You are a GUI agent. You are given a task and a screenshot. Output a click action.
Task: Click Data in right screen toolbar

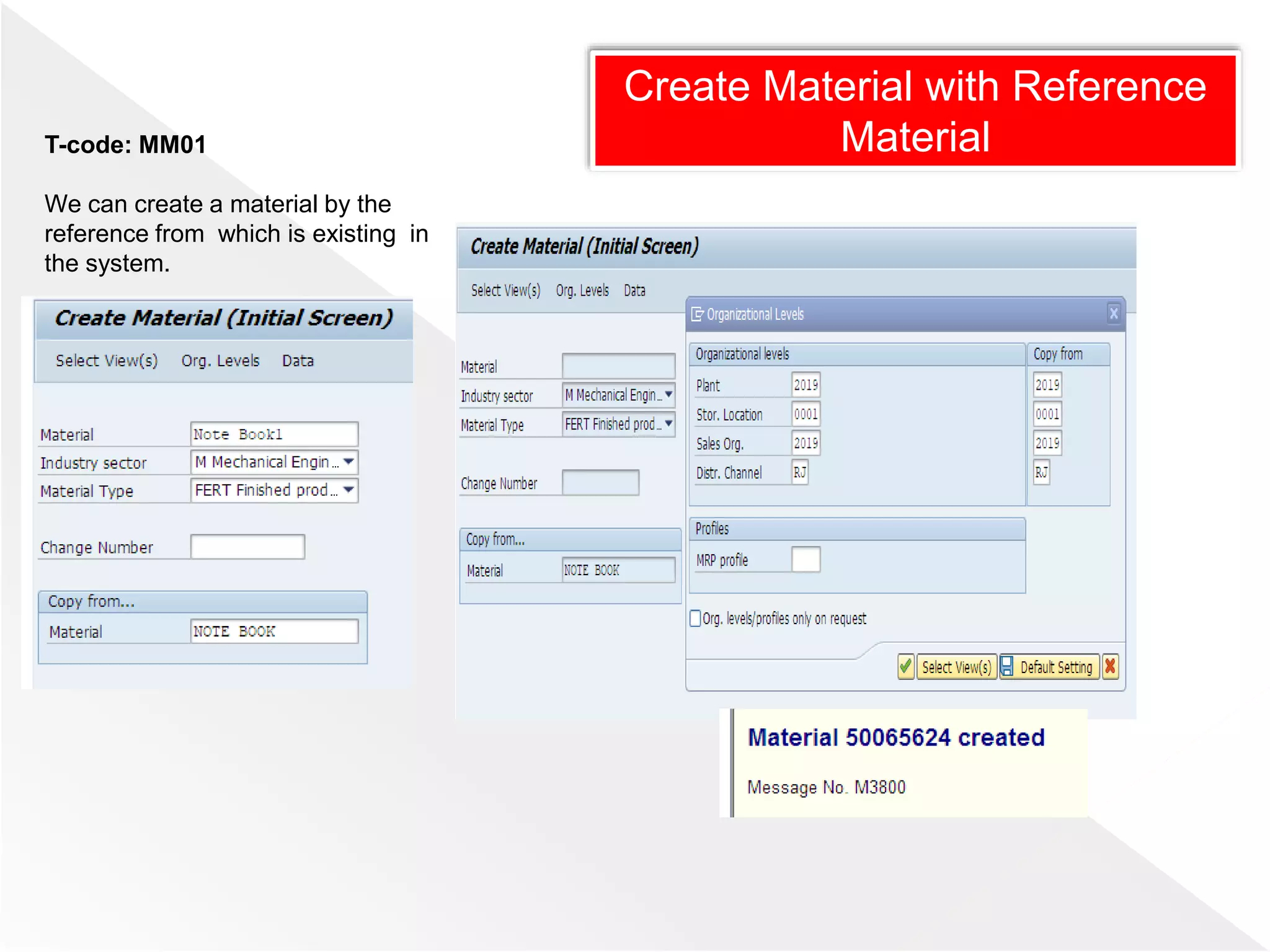(634, 290)
